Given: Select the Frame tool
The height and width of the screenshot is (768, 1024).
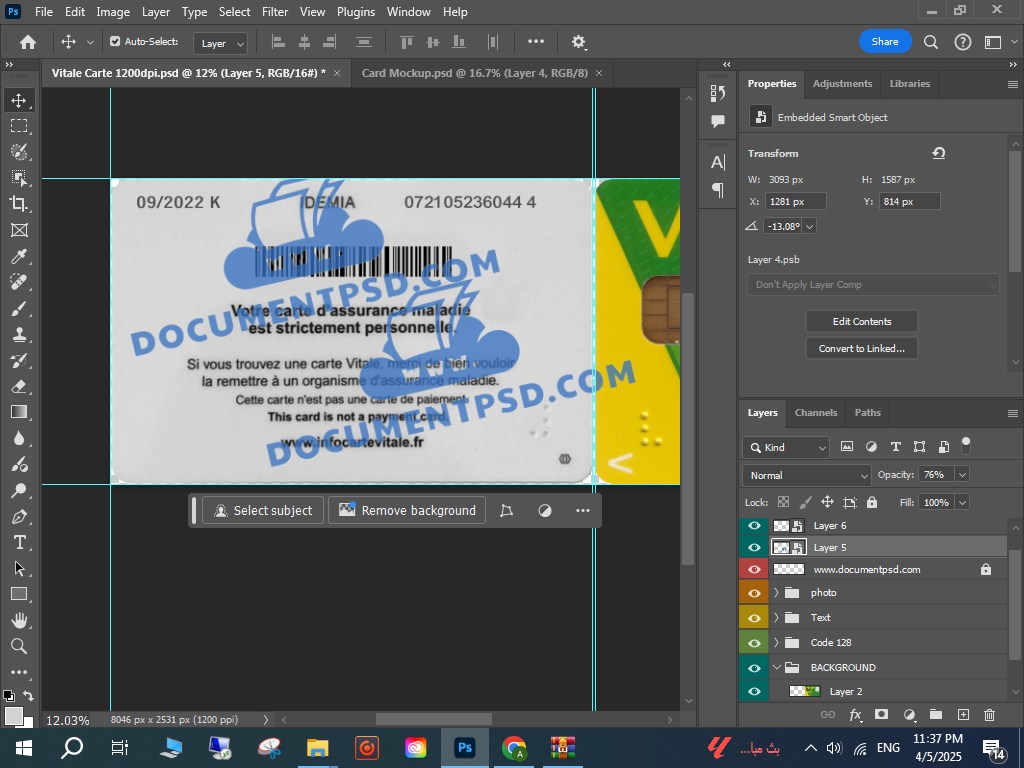Looking at the screenshot, I should (x=19, y=230).
